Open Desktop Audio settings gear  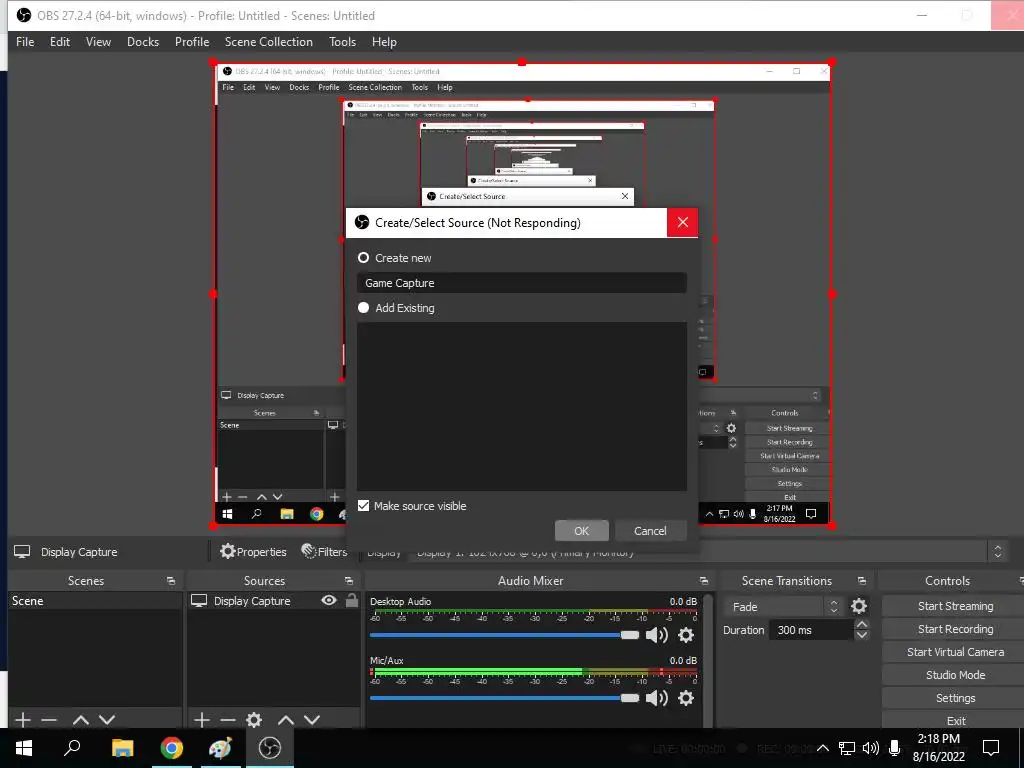coord(686,635)
